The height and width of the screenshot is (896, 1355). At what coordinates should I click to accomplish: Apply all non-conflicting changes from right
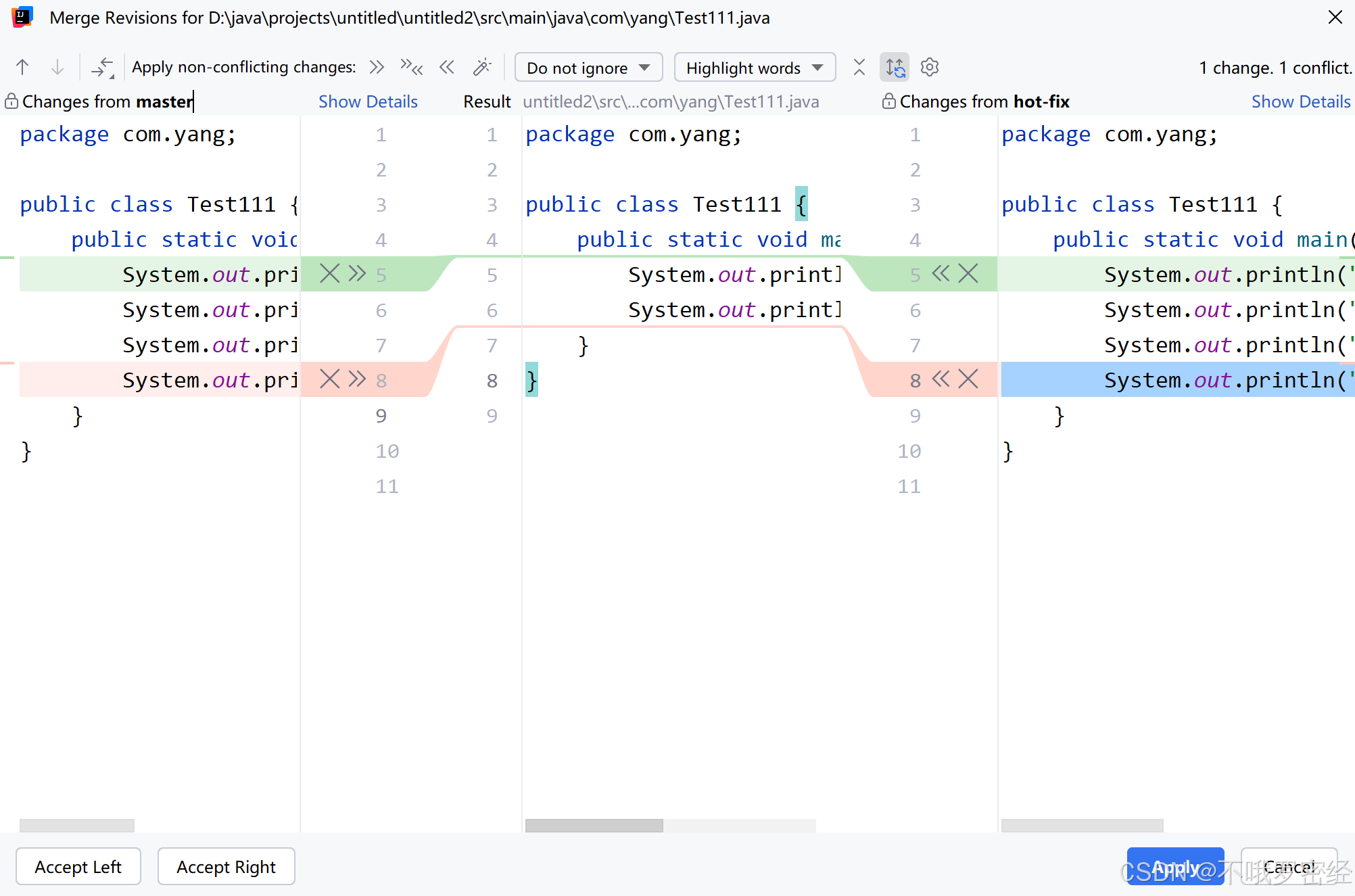[x=446, y=67]
